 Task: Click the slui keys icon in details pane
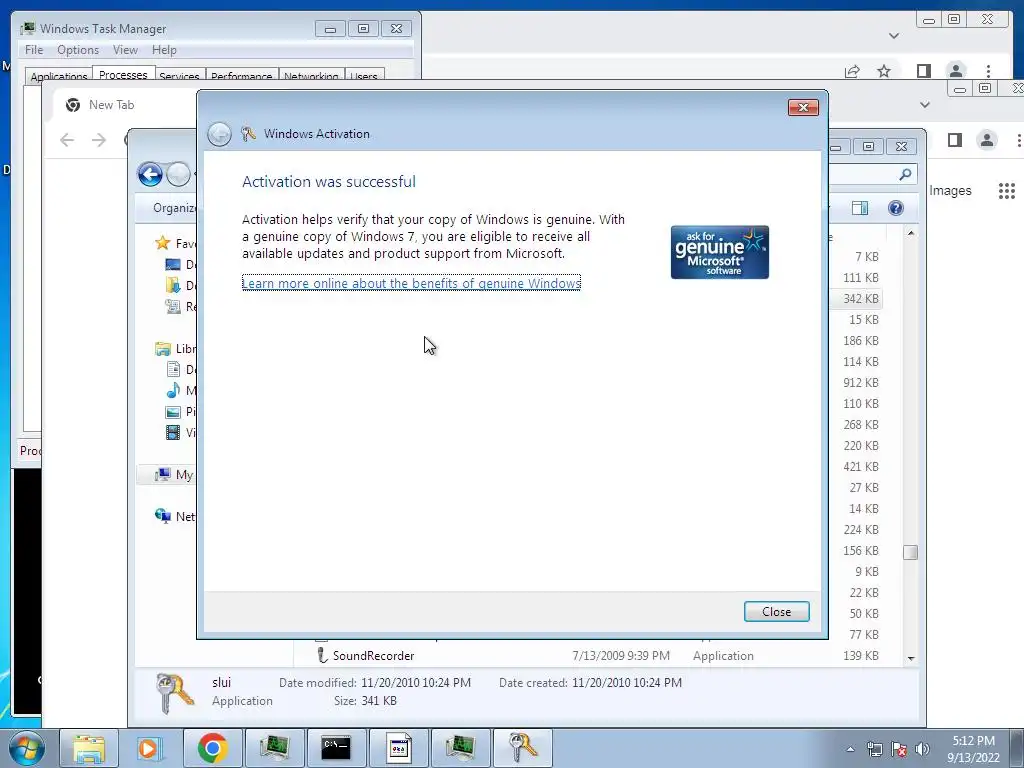pyautogui.click(x=175, y=694)
